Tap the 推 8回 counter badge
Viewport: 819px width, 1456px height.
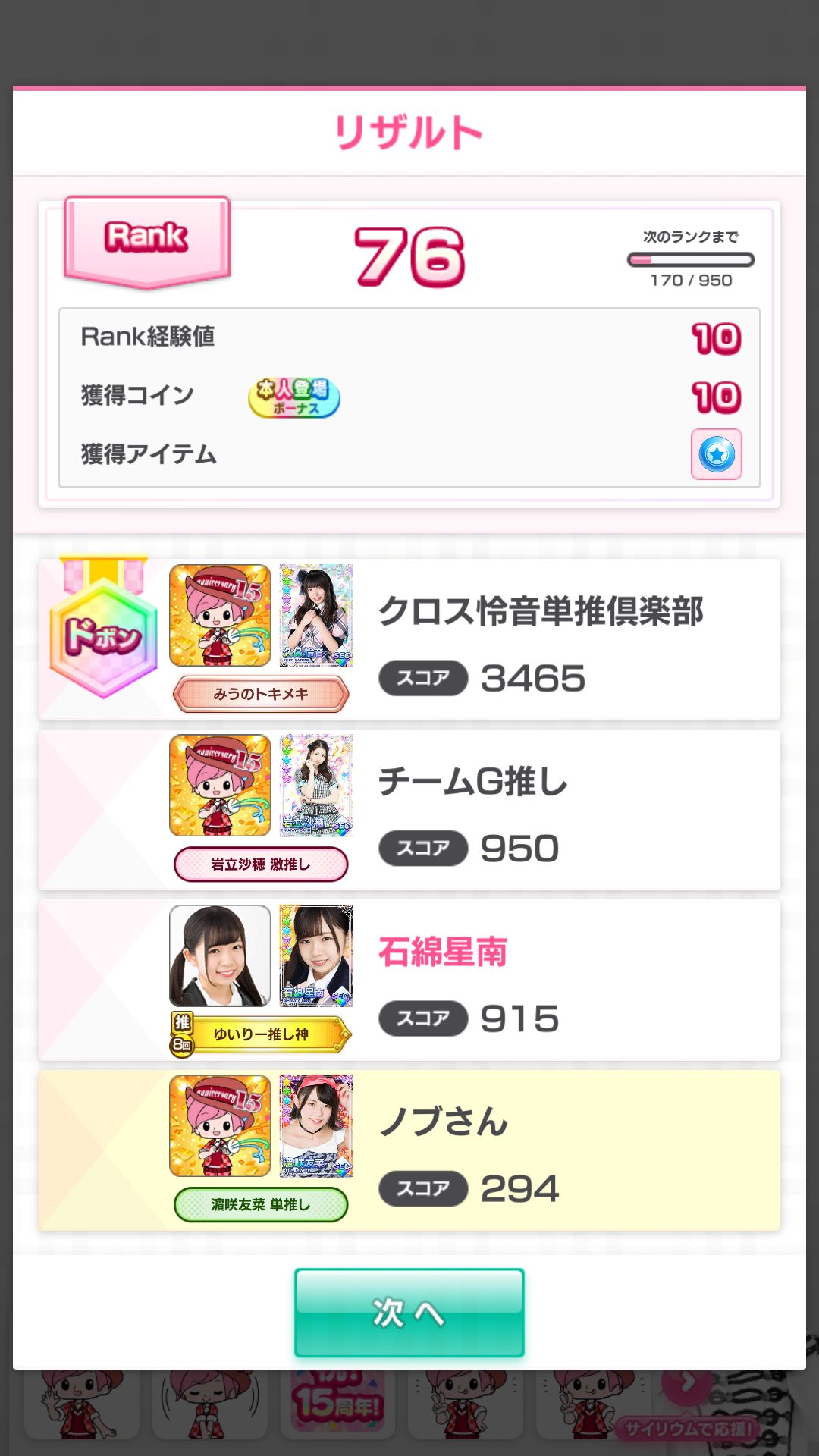pyautogui.click(x=182, y=1034)
